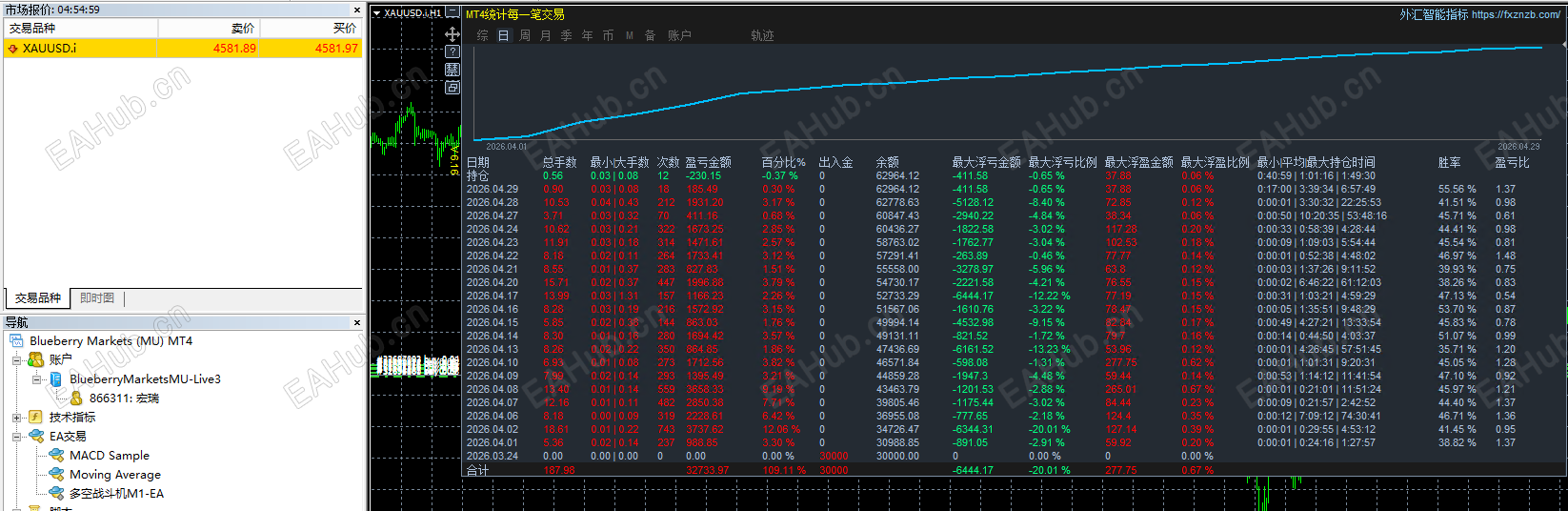The width and height of the screenshot is (1568, 511).
Task: Click the Moving Average expert icon
Action: point(56,474)
